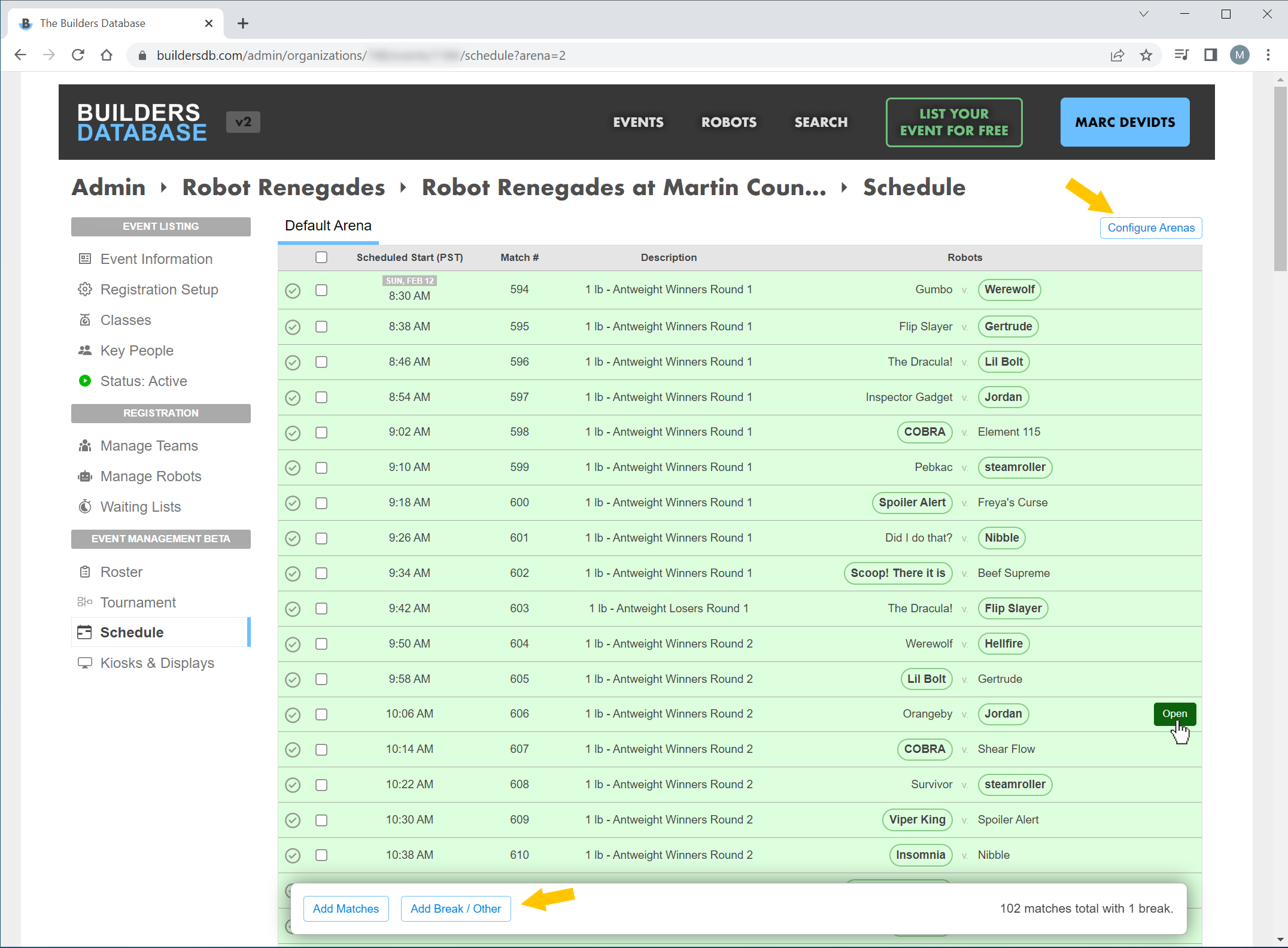
Task: Click the Waiting Lists clock icon
Action: [85, 506]
